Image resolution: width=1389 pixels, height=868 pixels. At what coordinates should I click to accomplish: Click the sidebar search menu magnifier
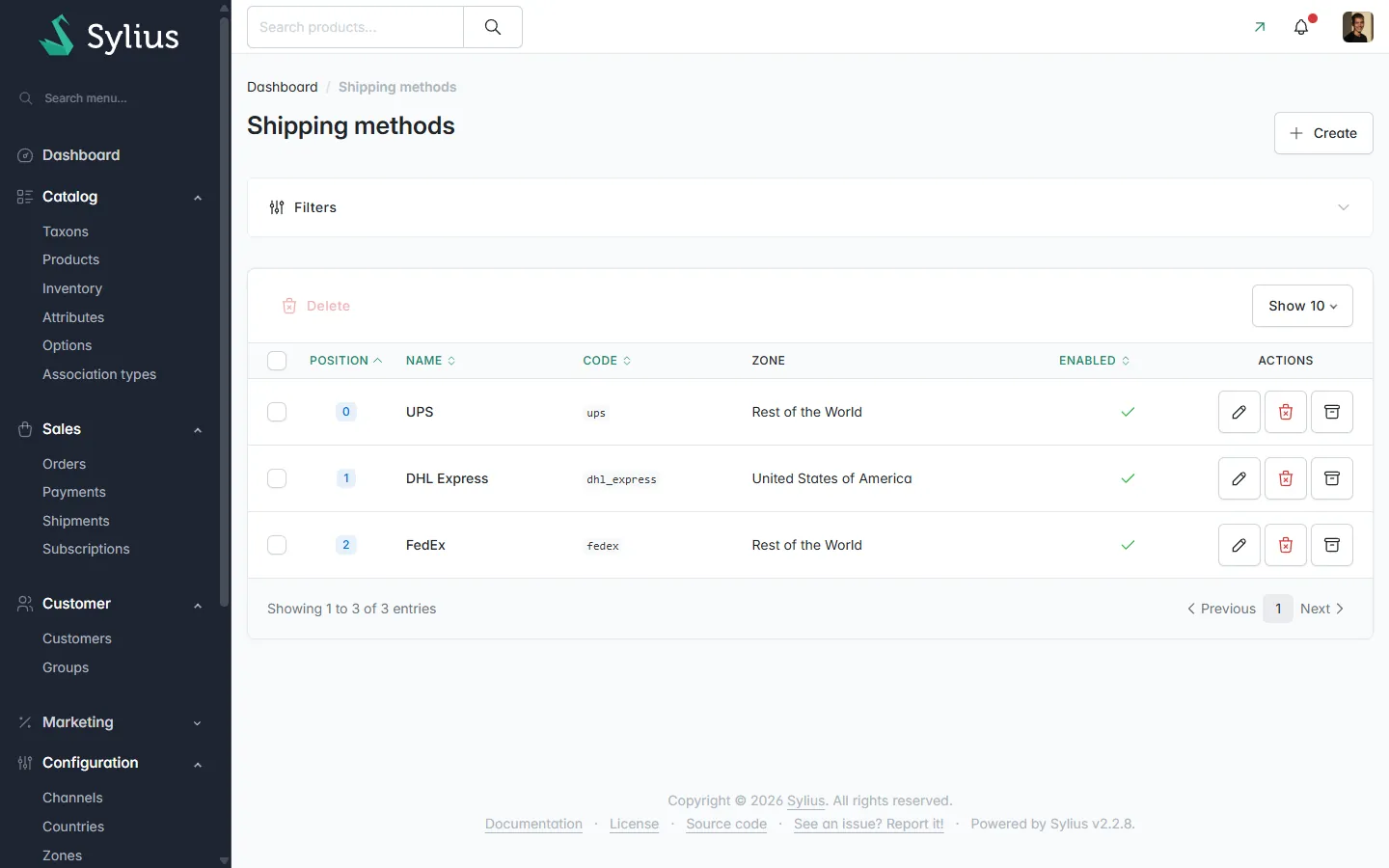point(26,98)
